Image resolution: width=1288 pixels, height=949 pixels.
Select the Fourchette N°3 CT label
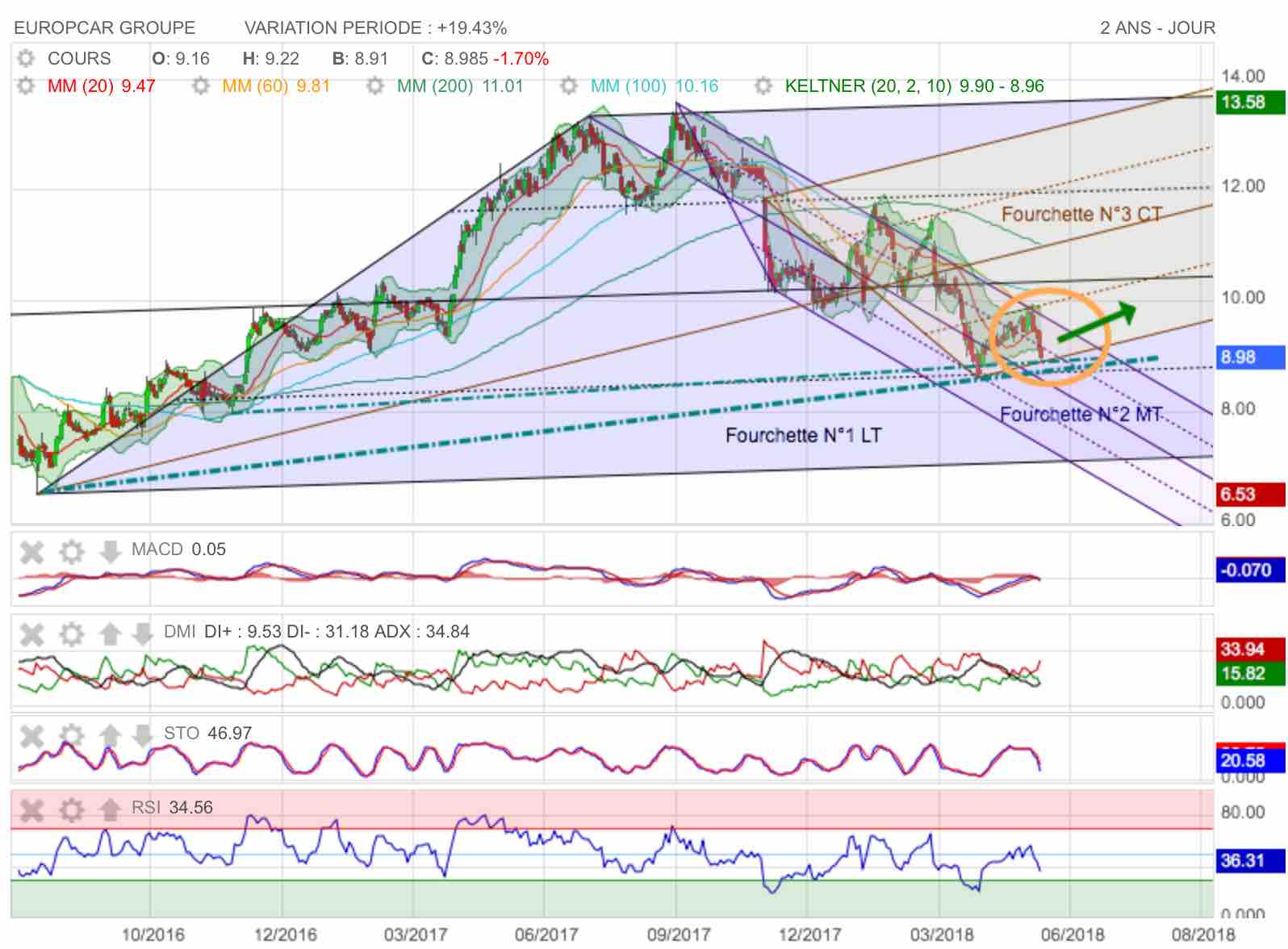(1081, 214)
